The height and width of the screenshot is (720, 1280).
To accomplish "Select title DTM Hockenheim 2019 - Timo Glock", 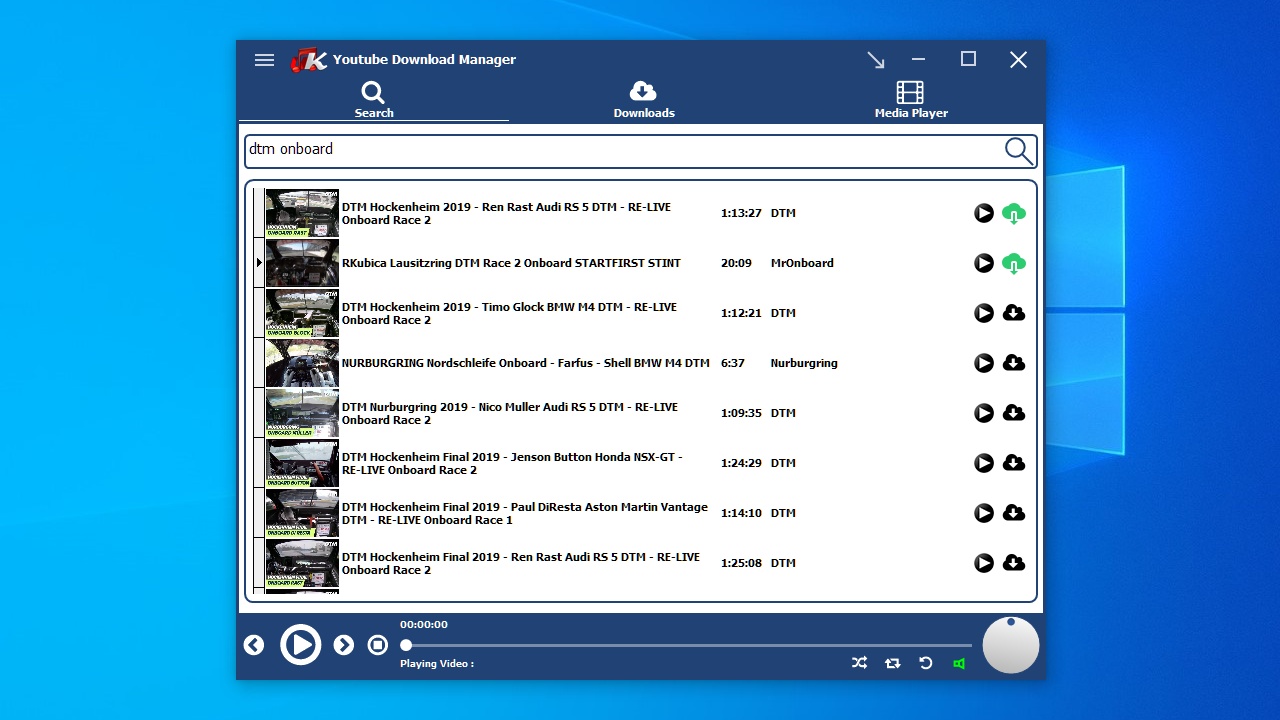I will point(509,313).
